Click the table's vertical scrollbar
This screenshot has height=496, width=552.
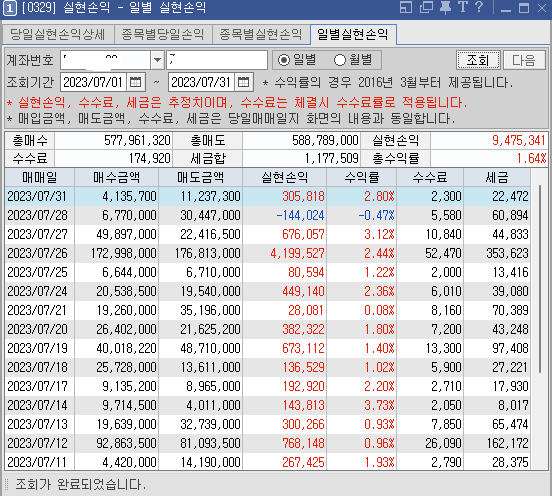pos(540,278)
